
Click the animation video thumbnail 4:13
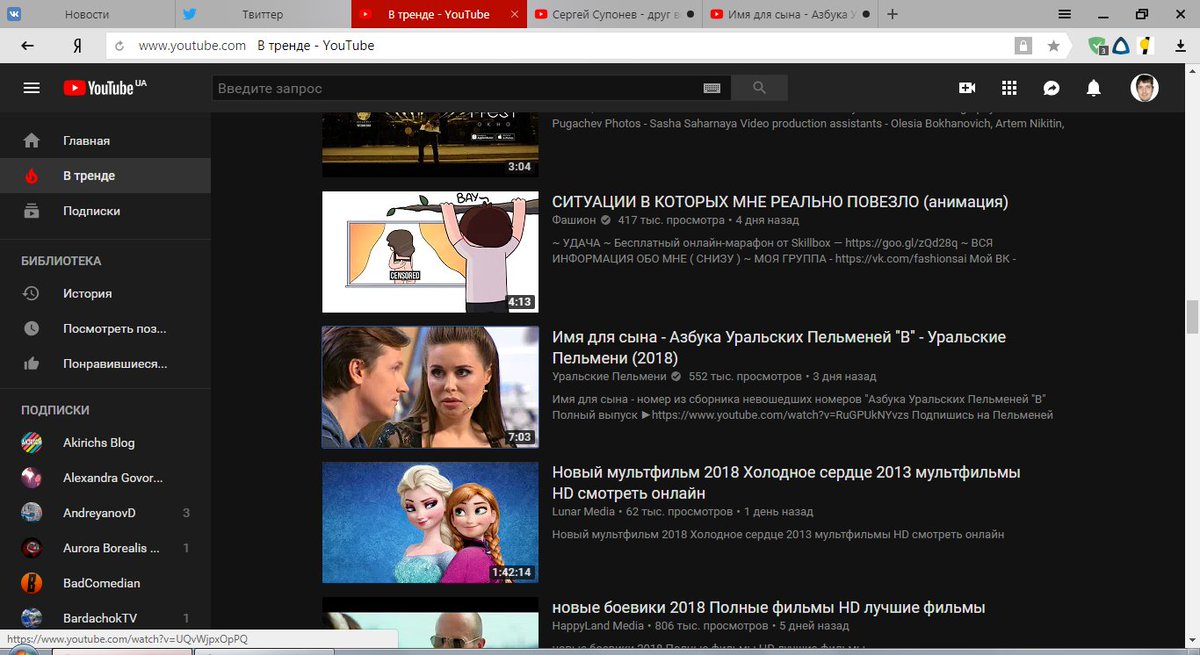(430, 252)
